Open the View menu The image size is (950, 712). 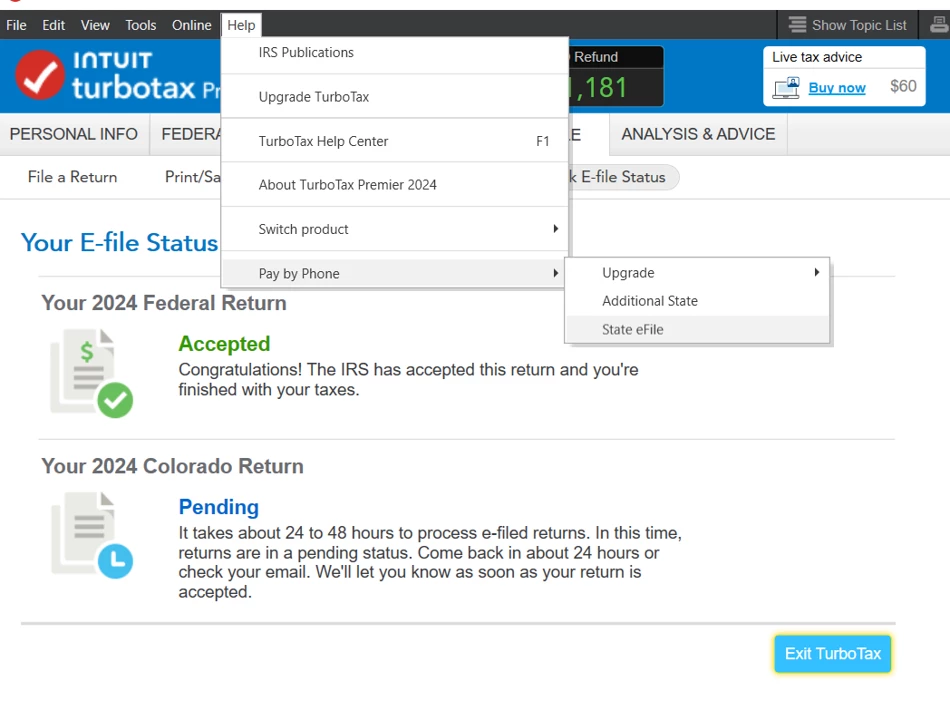pos(95,25)
